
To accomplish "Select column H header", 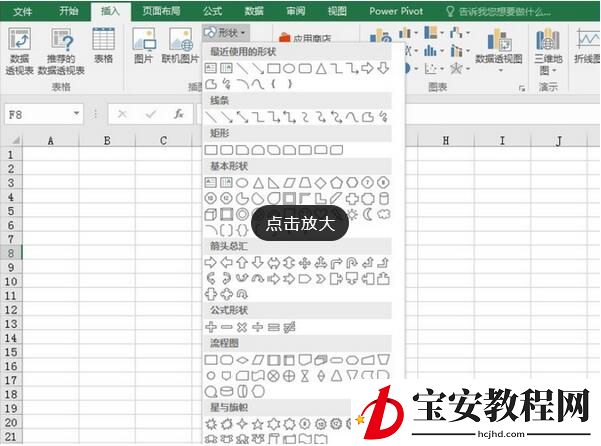I will click(x=445, y=141).
